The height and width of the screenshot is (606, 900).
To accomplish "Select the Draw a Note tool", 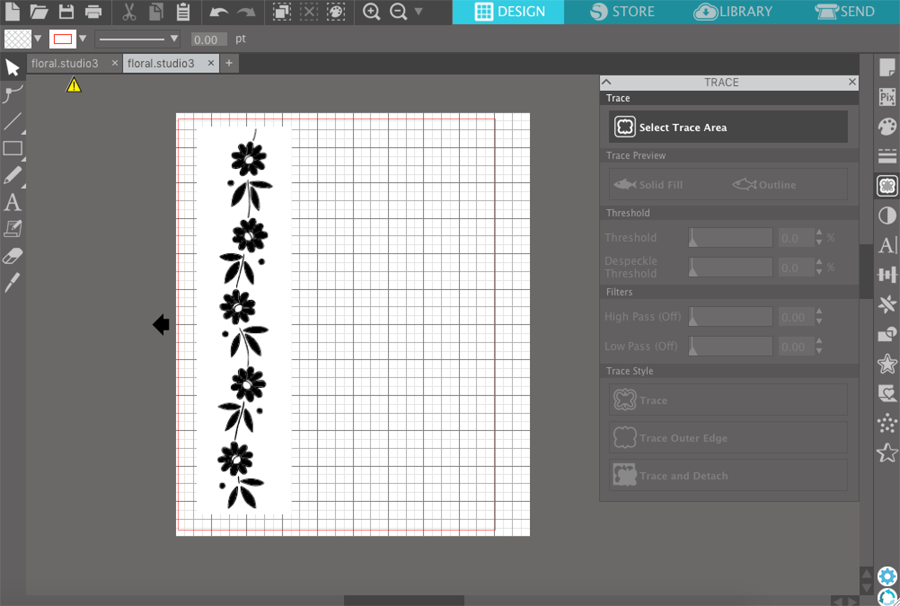I will click(x=13, y=229).
